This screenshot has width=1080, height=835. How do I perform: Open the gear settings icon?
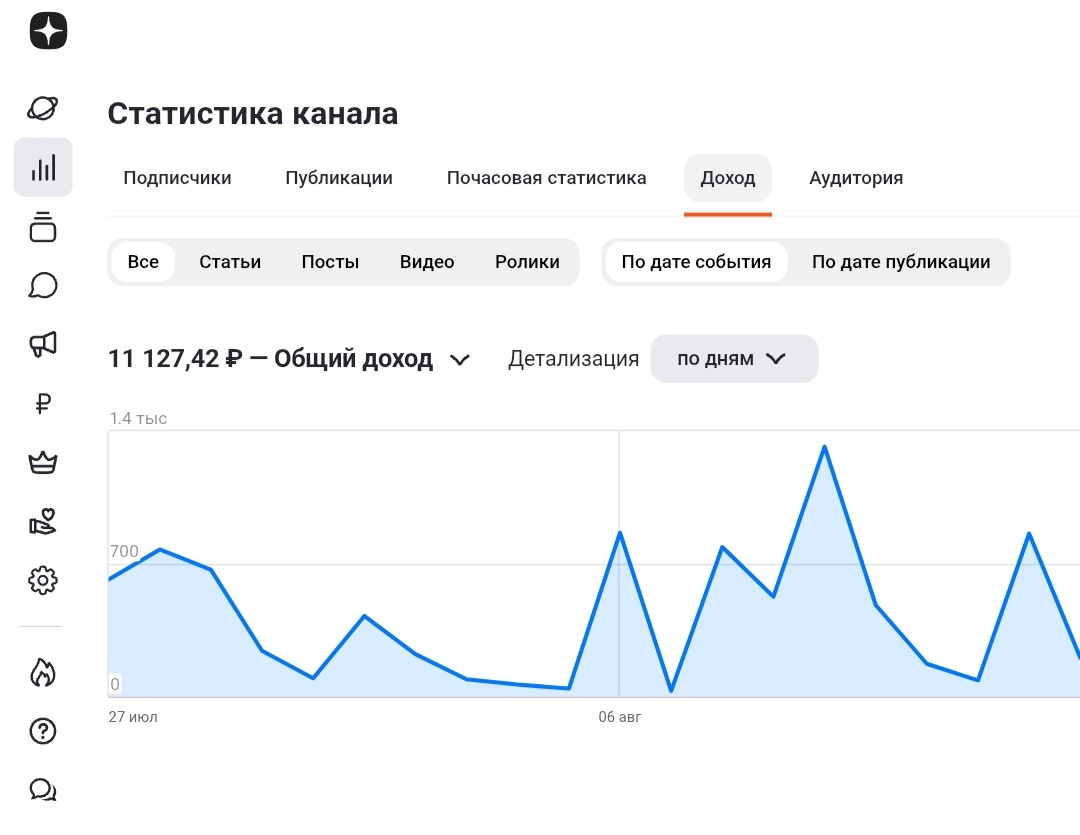click(x=43, y=581)
